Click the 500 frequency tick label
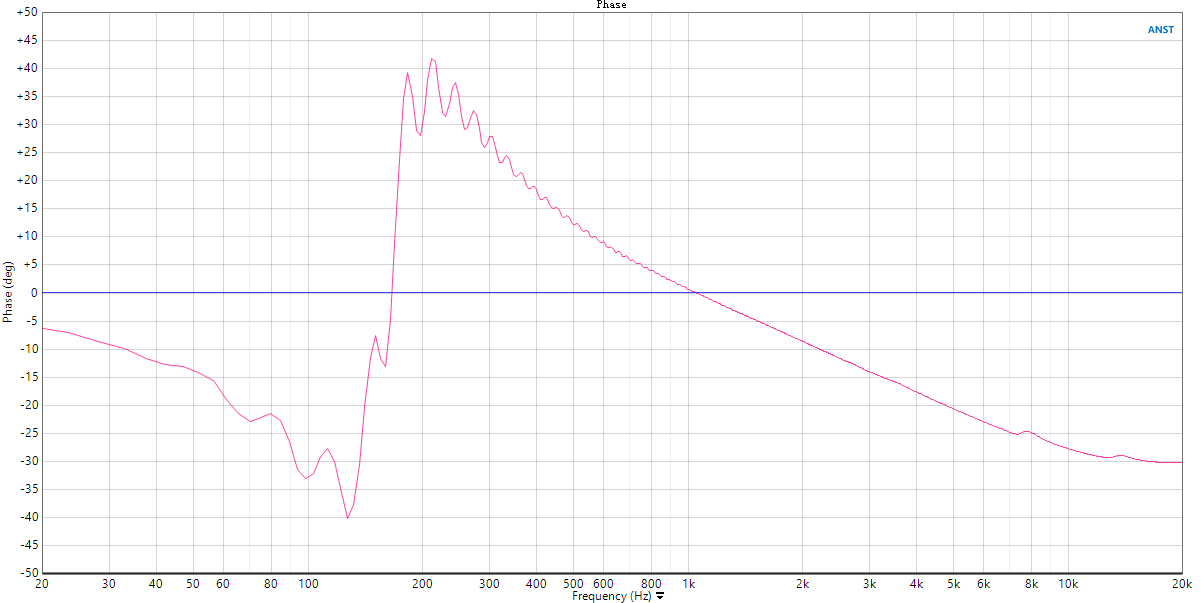 [x=573, y=584]
